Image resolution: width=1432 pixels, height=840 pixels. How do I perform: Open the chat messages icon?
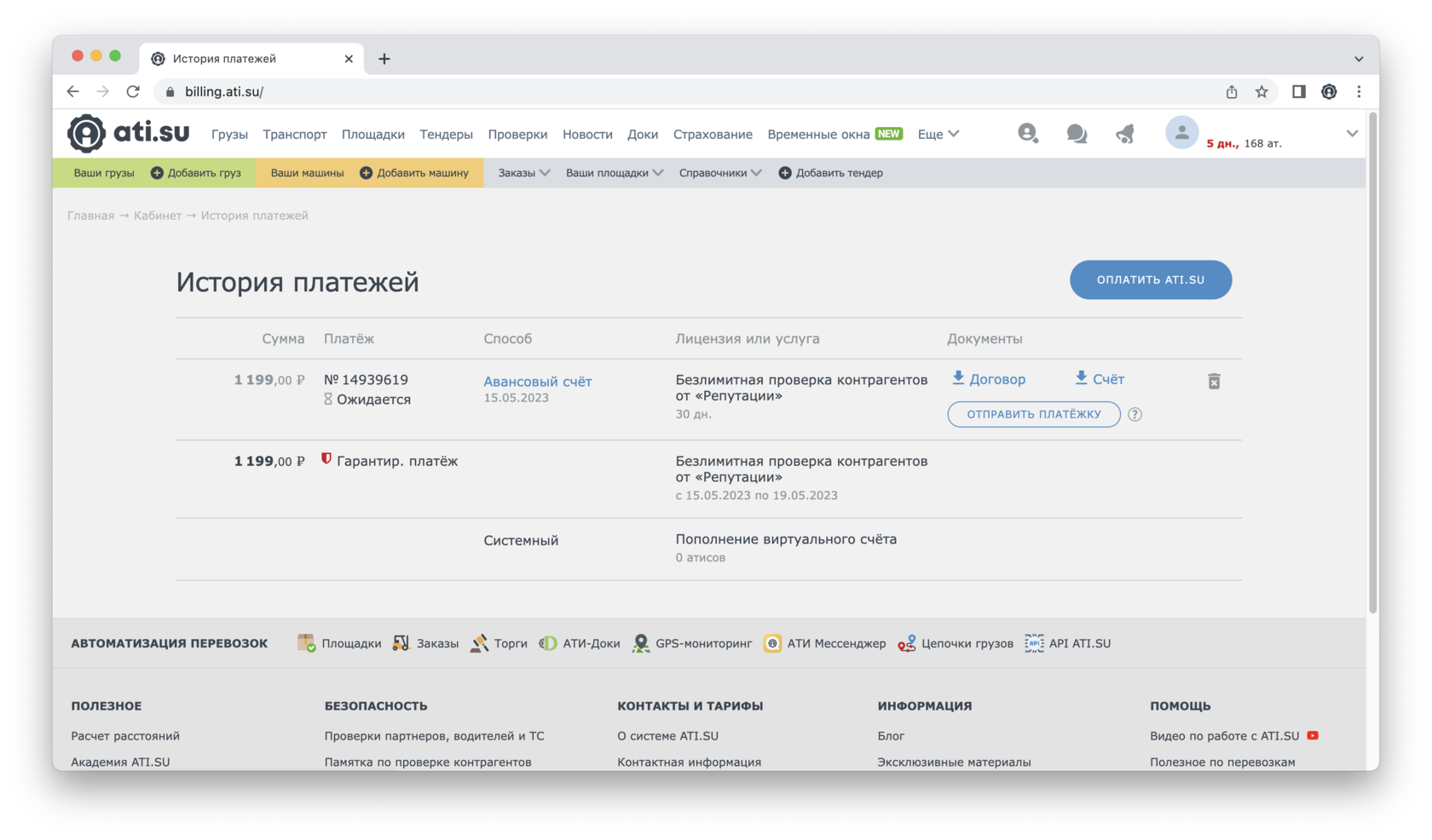click(x=1077, y=134)
